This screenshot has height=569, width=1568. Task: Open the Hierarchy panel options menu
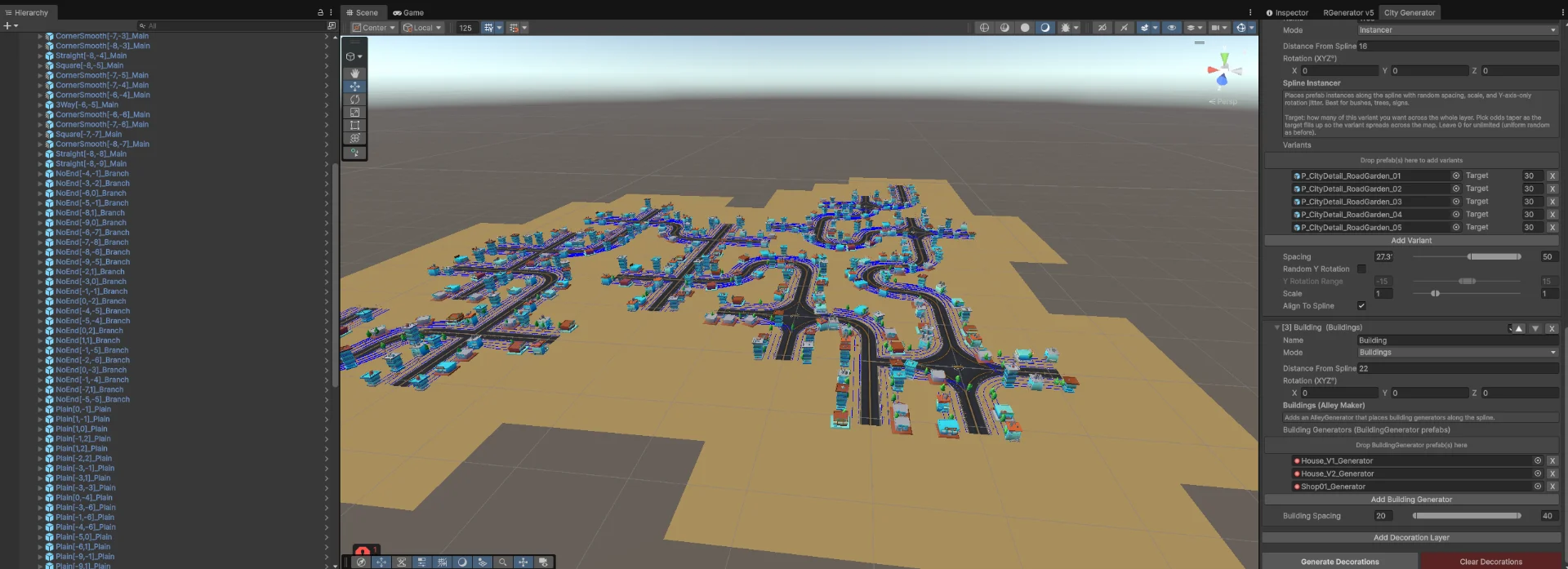(x=331, y=13)
